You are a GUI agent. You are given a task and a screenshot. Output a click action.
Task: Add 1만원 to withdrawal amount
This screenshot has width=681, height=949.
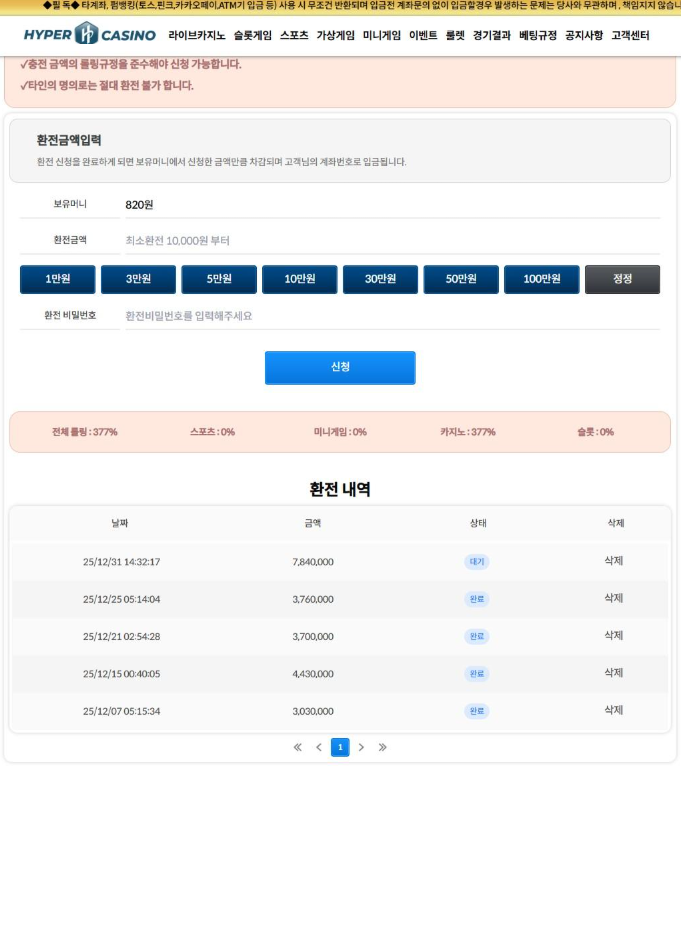pyautogui.click(x=58, y=279)
